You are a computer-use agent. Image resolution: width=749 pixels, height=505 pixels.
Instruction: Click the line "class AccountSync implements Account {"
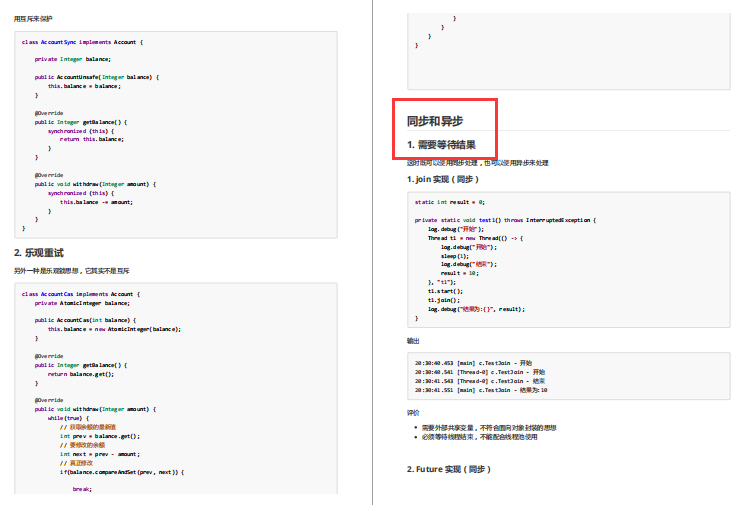tap(82, 42)
